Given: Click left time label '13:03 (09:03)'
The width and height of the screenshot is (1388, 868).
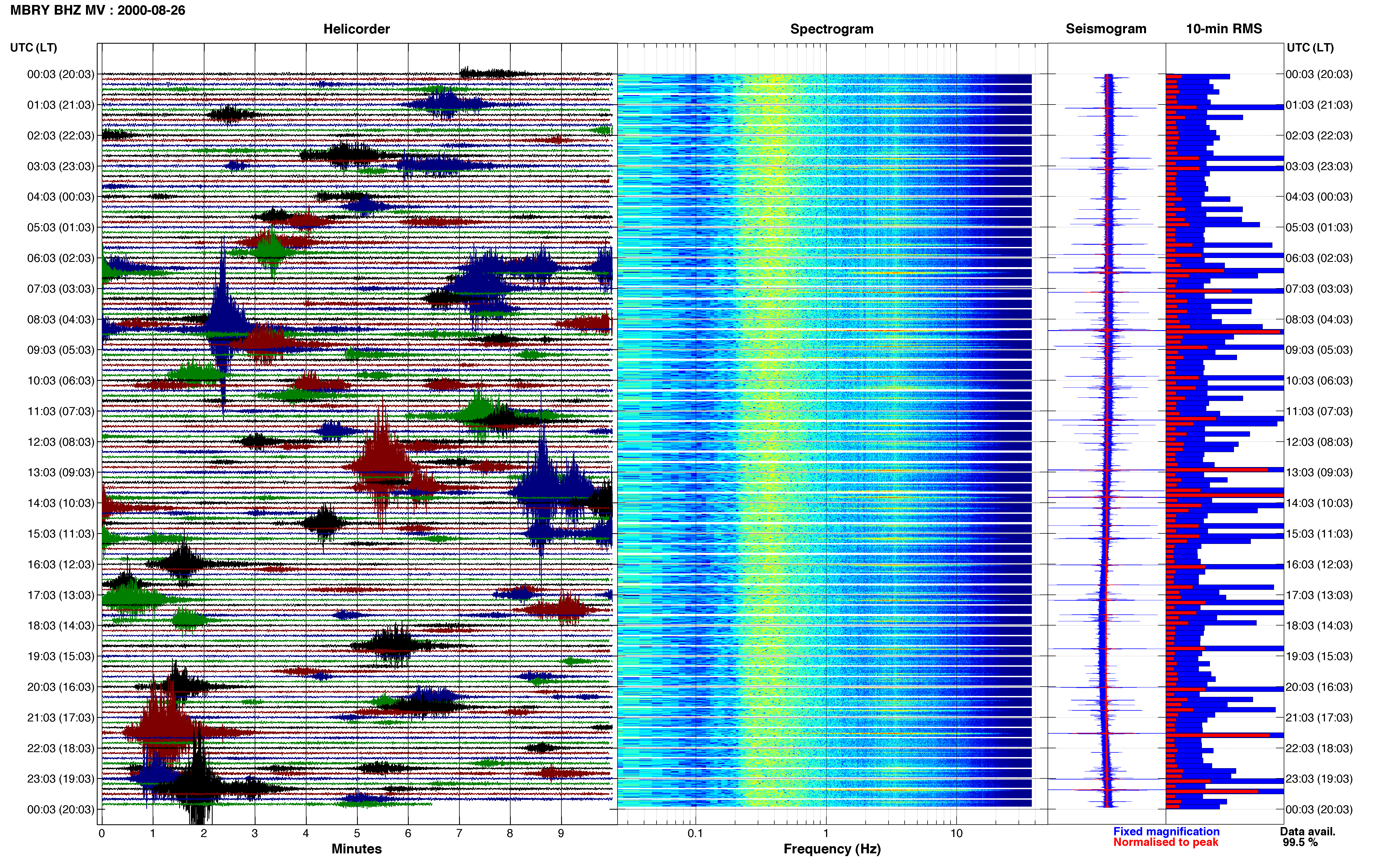Looking at the screenshot, I should (60, 473).
